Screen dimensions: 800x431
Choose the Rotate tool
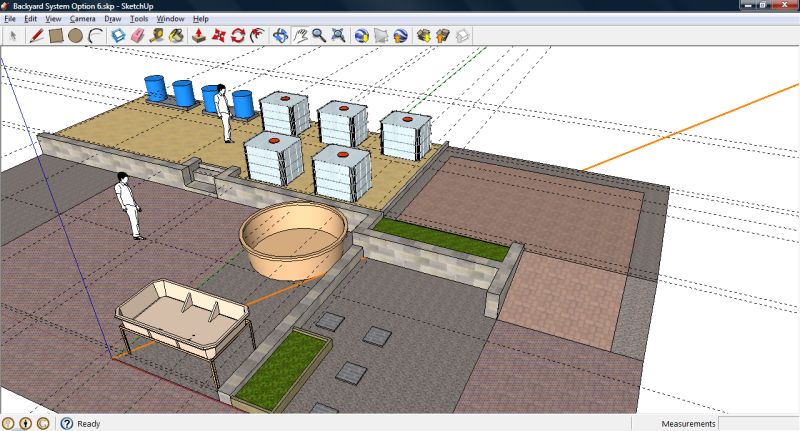tap(238, 36)
